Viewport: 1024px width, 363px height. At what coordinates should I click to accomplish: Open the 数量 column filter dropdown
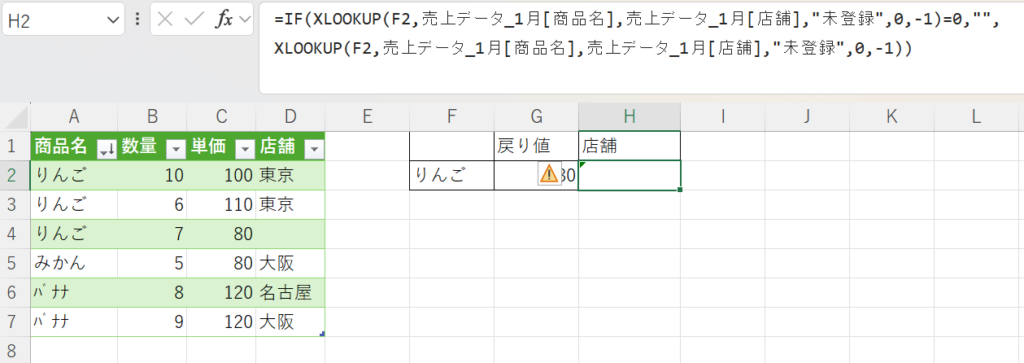tap(176, 150)
